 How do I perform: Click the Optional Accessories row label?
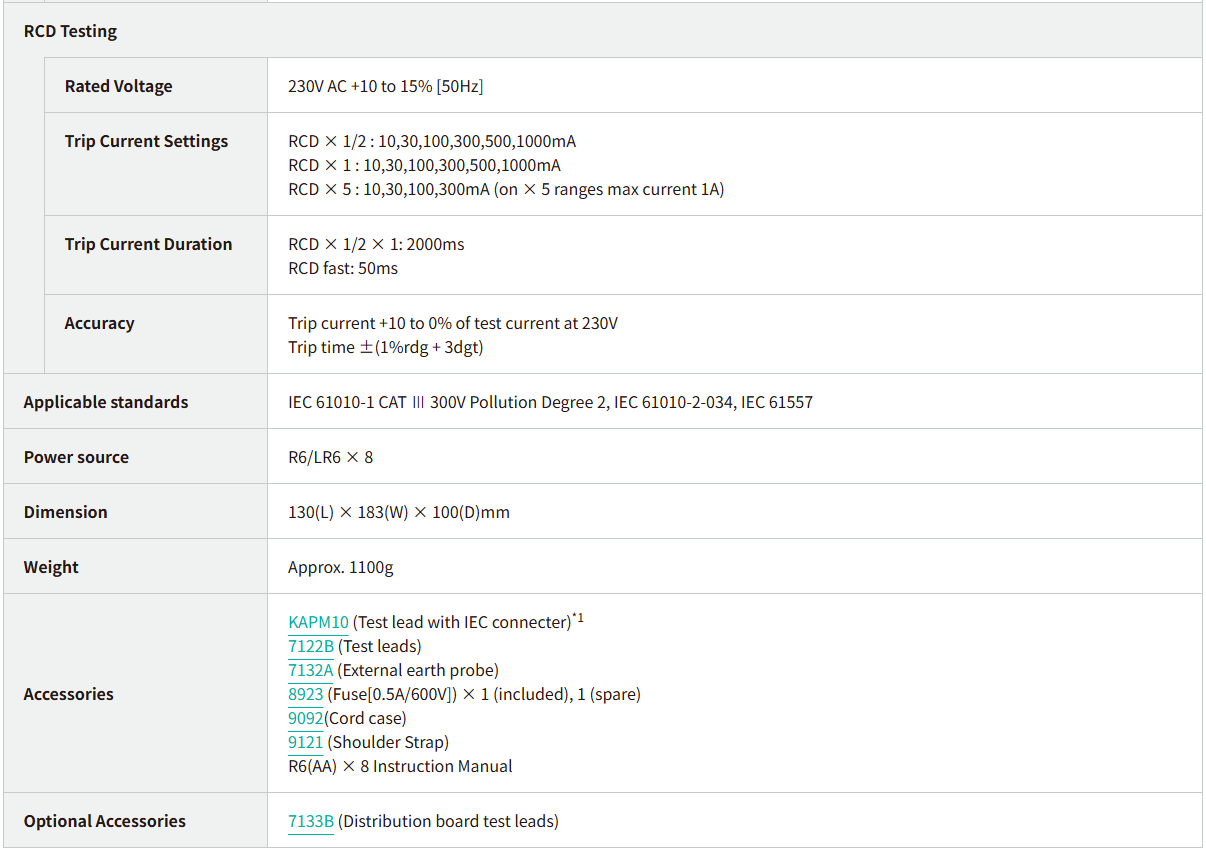(105, 821)
